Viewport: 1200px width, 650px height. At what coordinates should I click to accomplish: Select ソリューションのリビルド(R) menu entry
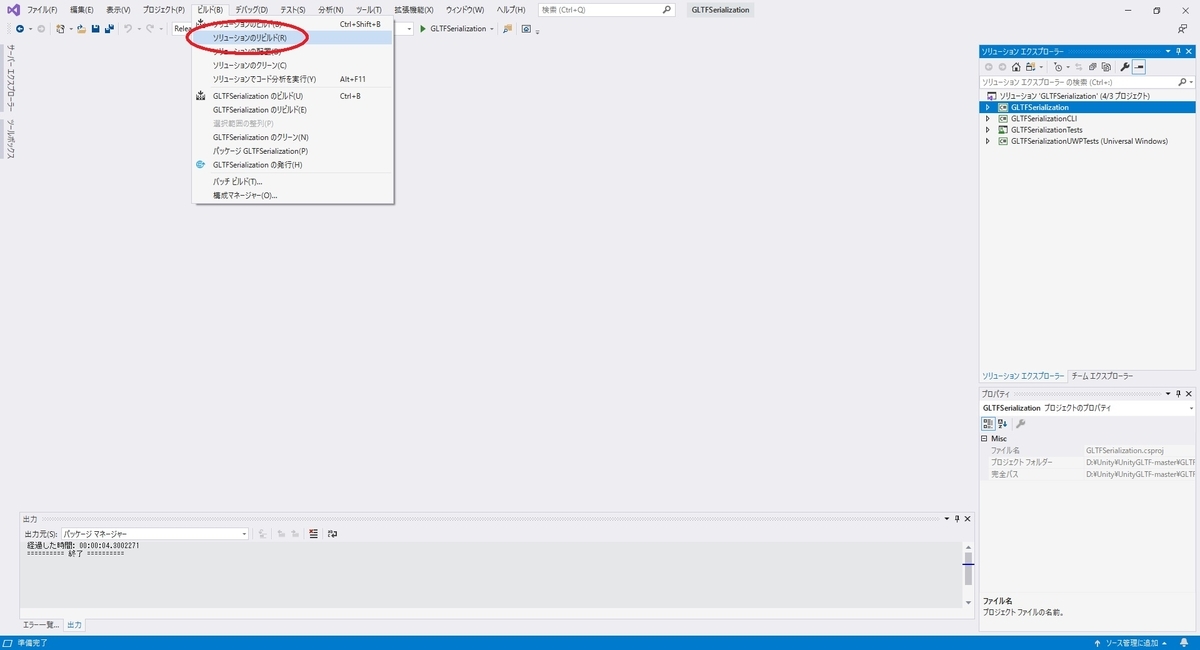[293, 37]
